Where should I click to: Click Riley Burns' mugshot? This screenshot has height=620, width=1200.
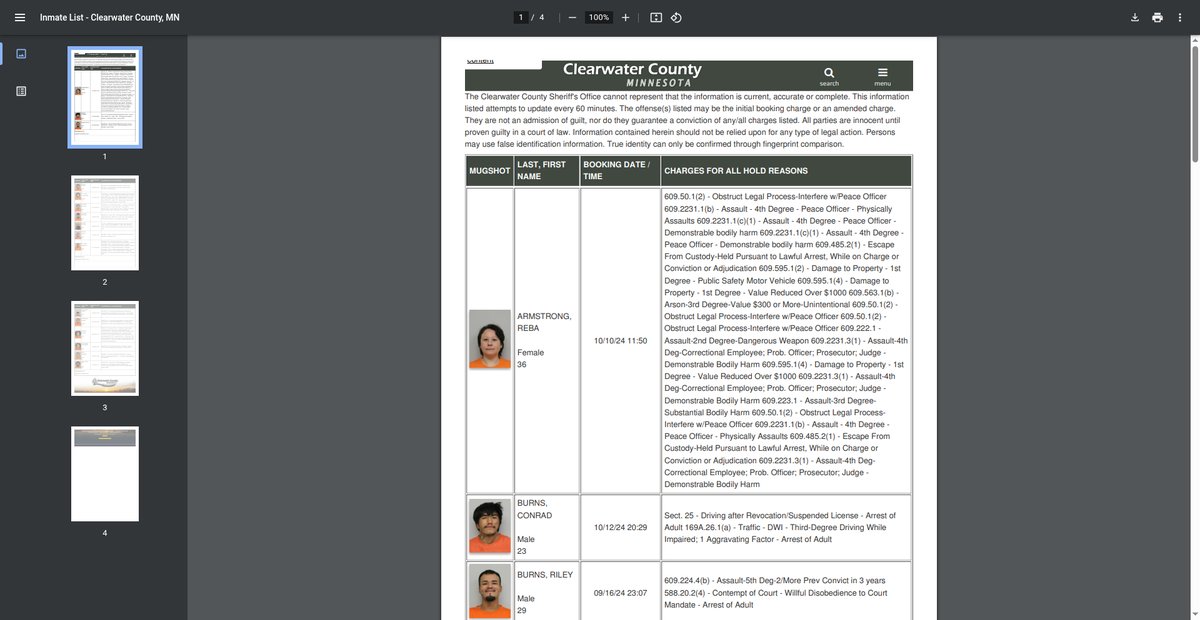coord(489,592)
